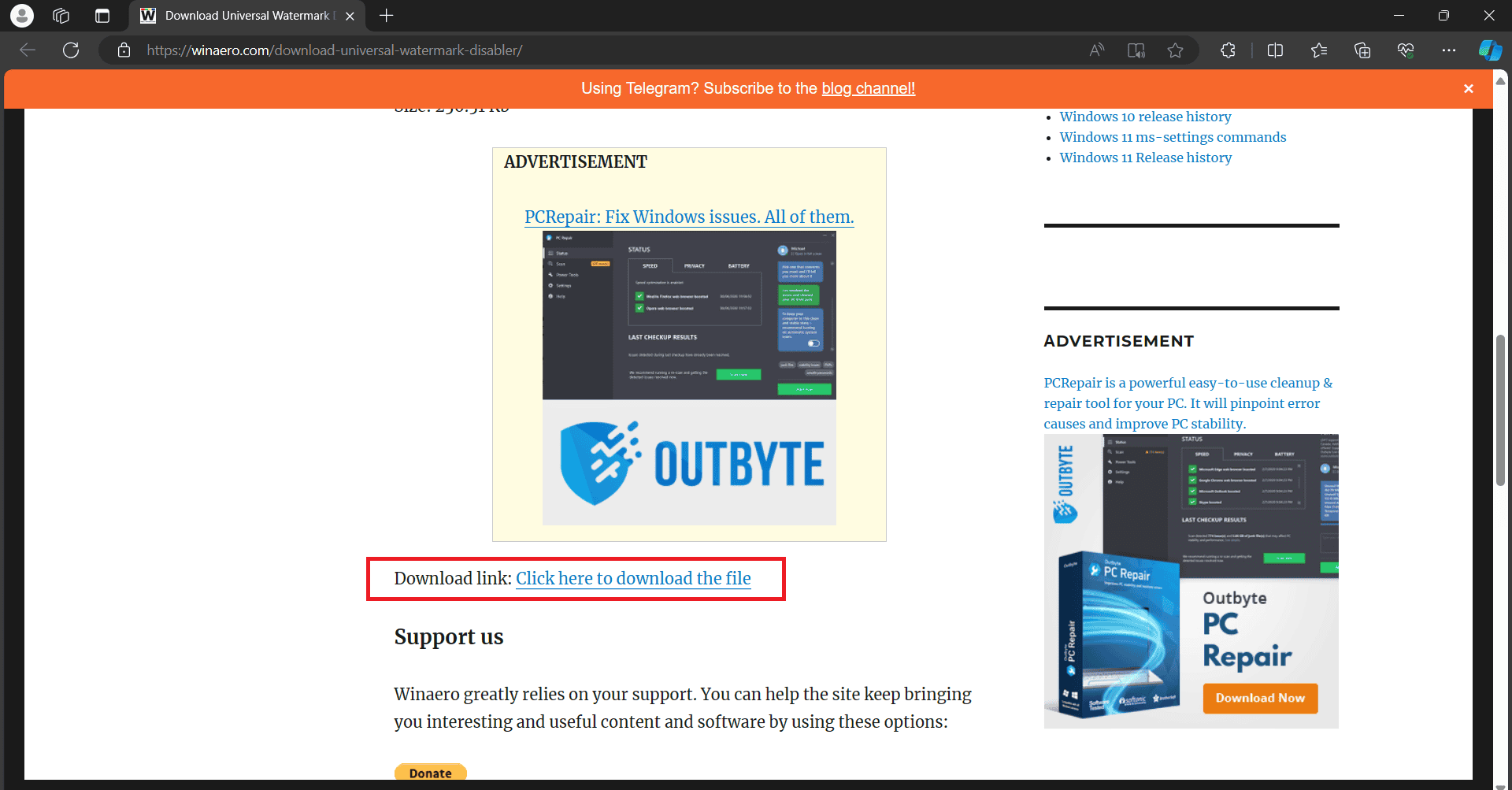Image resolution: width=1512 pixels, height=790 pixels.
Task: Minimize the browser window
Action: tap(1399, 16)
